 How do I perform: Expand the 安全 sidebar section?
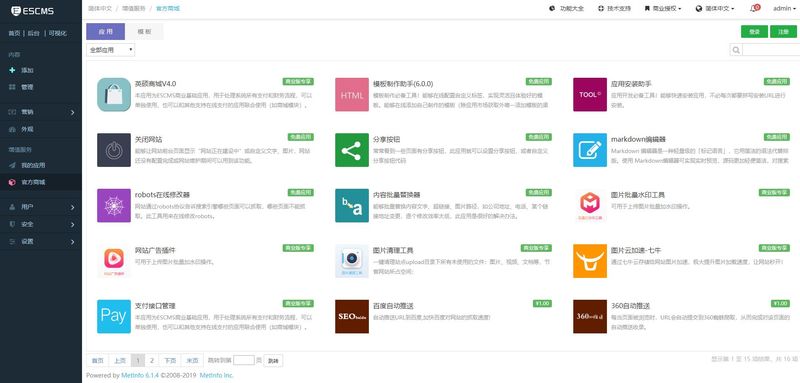coord(41,224)
